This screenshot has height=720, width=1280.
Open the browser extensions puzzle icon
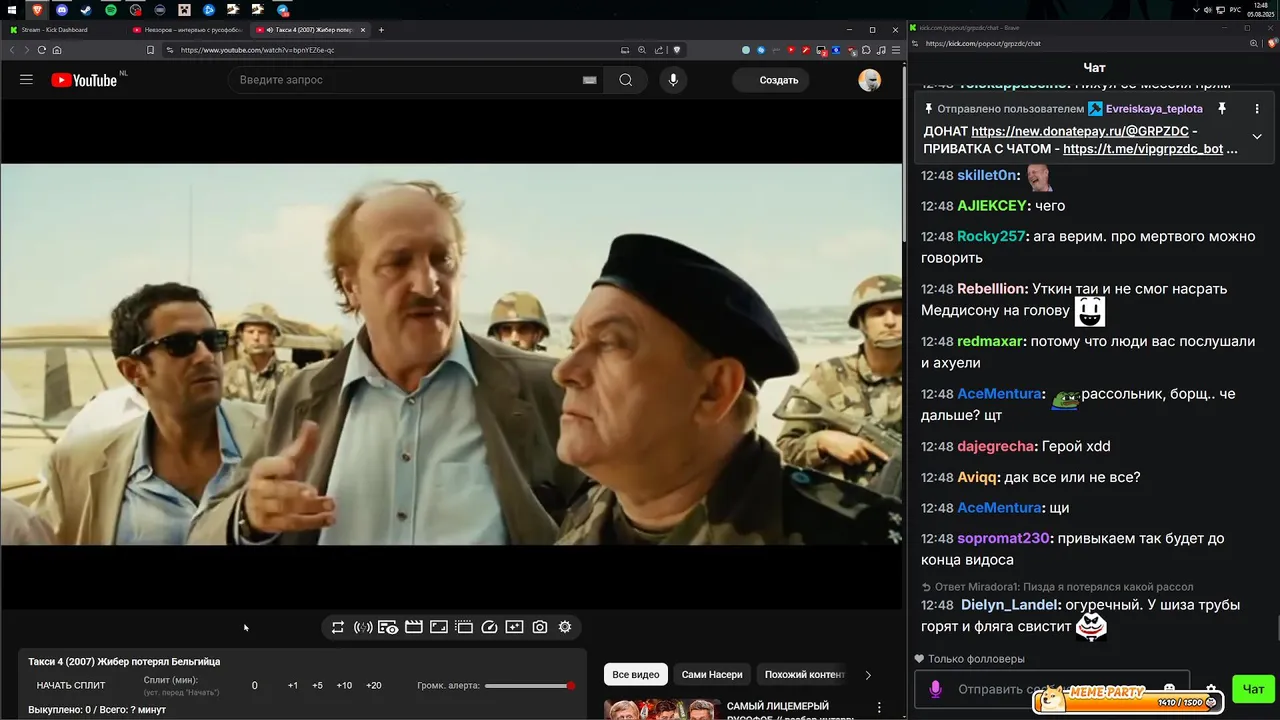point(866,50)
